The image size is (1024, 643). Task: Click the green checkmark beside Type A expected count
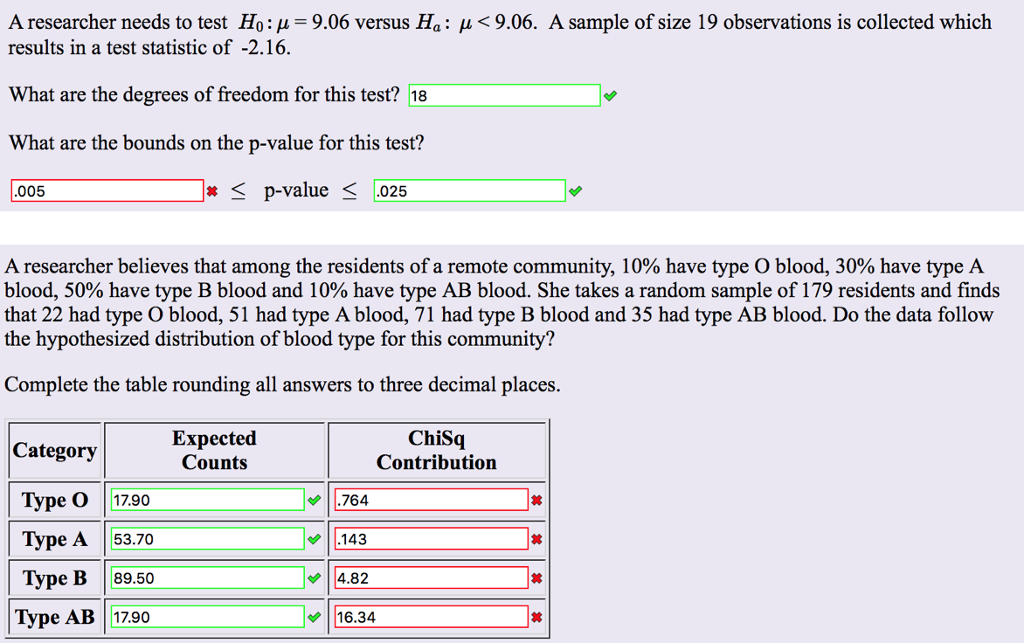pos(315,538)
